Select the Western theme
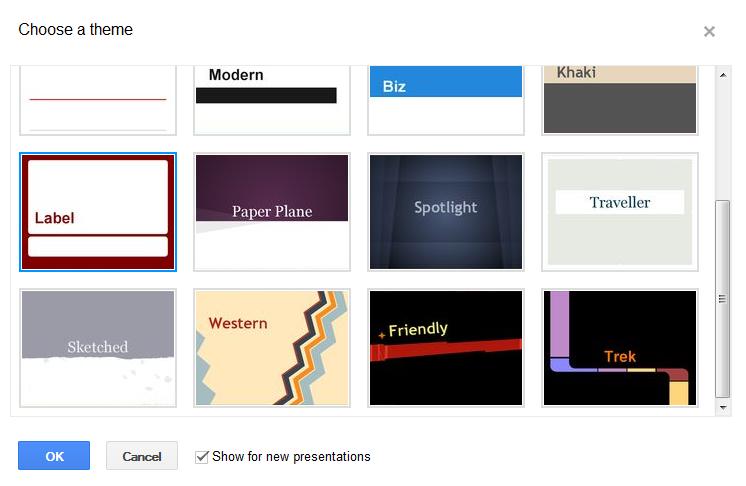This screenshot has width=746, height=486. pyautogui.click(x=272, y=348)
